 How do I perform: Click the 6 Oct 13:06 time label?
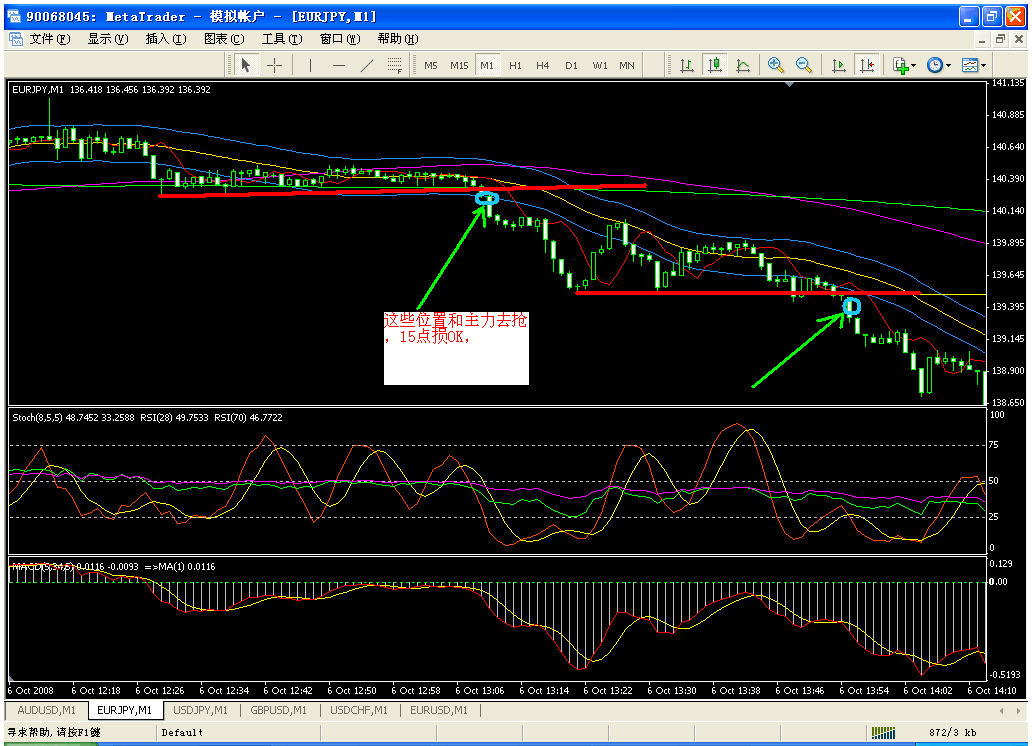pos(480,691)
